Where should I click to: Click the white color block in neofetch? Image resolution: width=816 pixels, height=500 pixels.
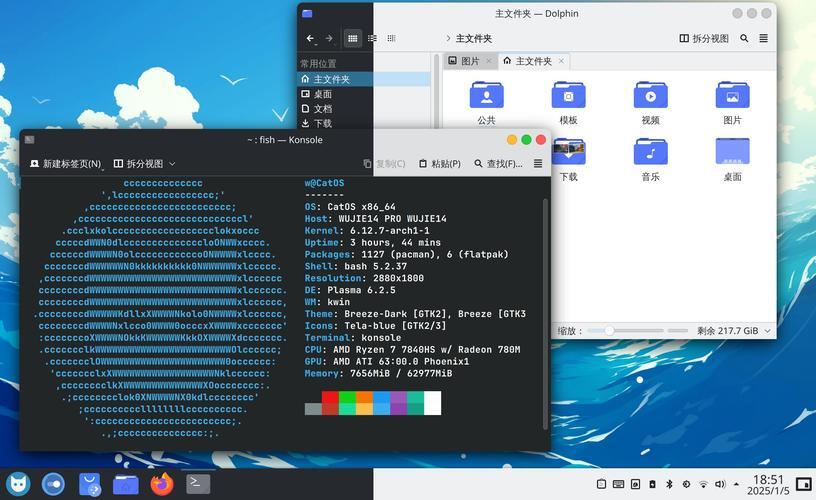pos(432,403)
